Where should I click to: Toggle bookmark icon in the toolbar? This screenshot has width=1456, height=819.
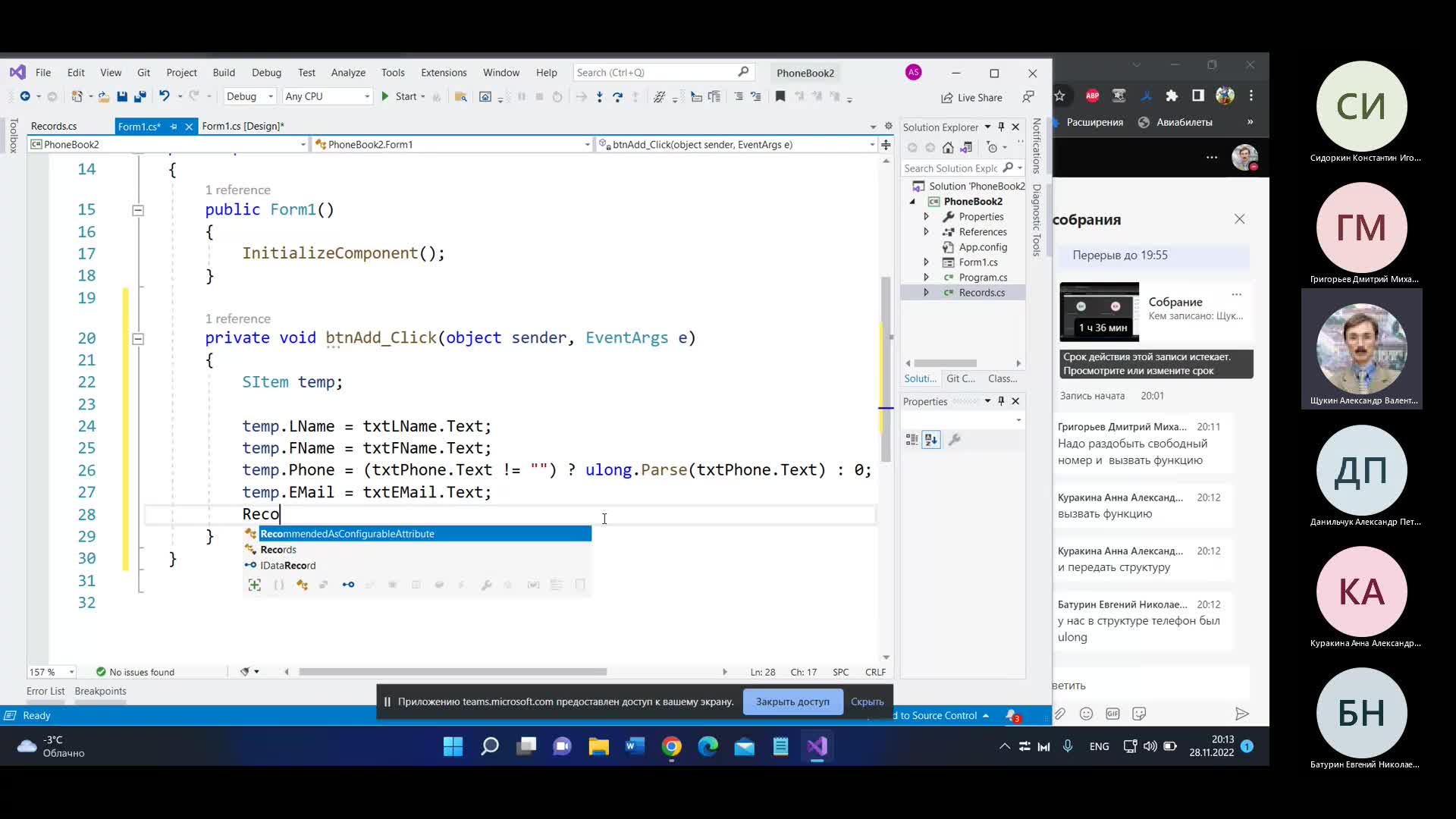point(780,96)
